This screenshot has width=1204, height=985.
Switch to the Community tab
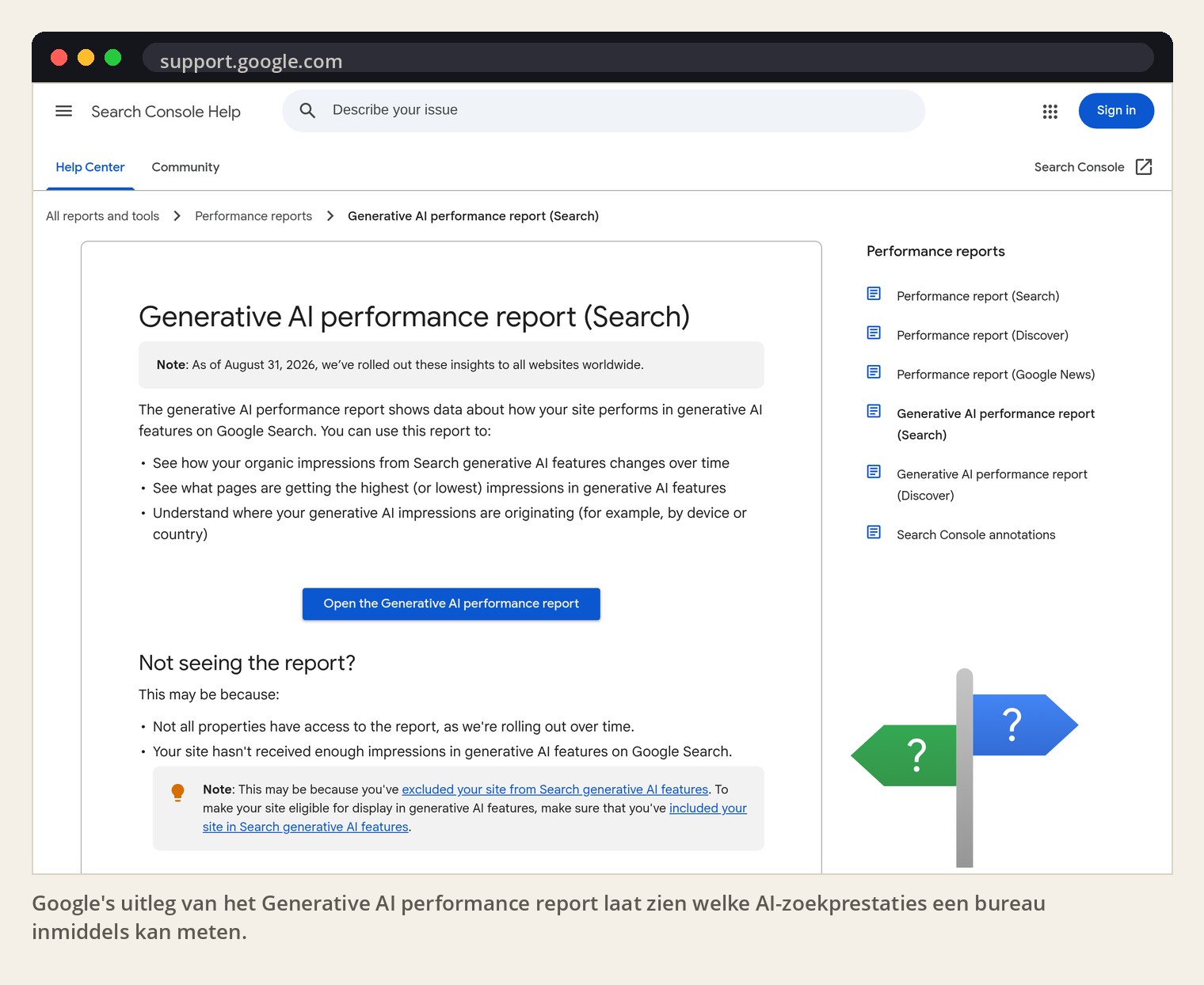click(185, 167)
